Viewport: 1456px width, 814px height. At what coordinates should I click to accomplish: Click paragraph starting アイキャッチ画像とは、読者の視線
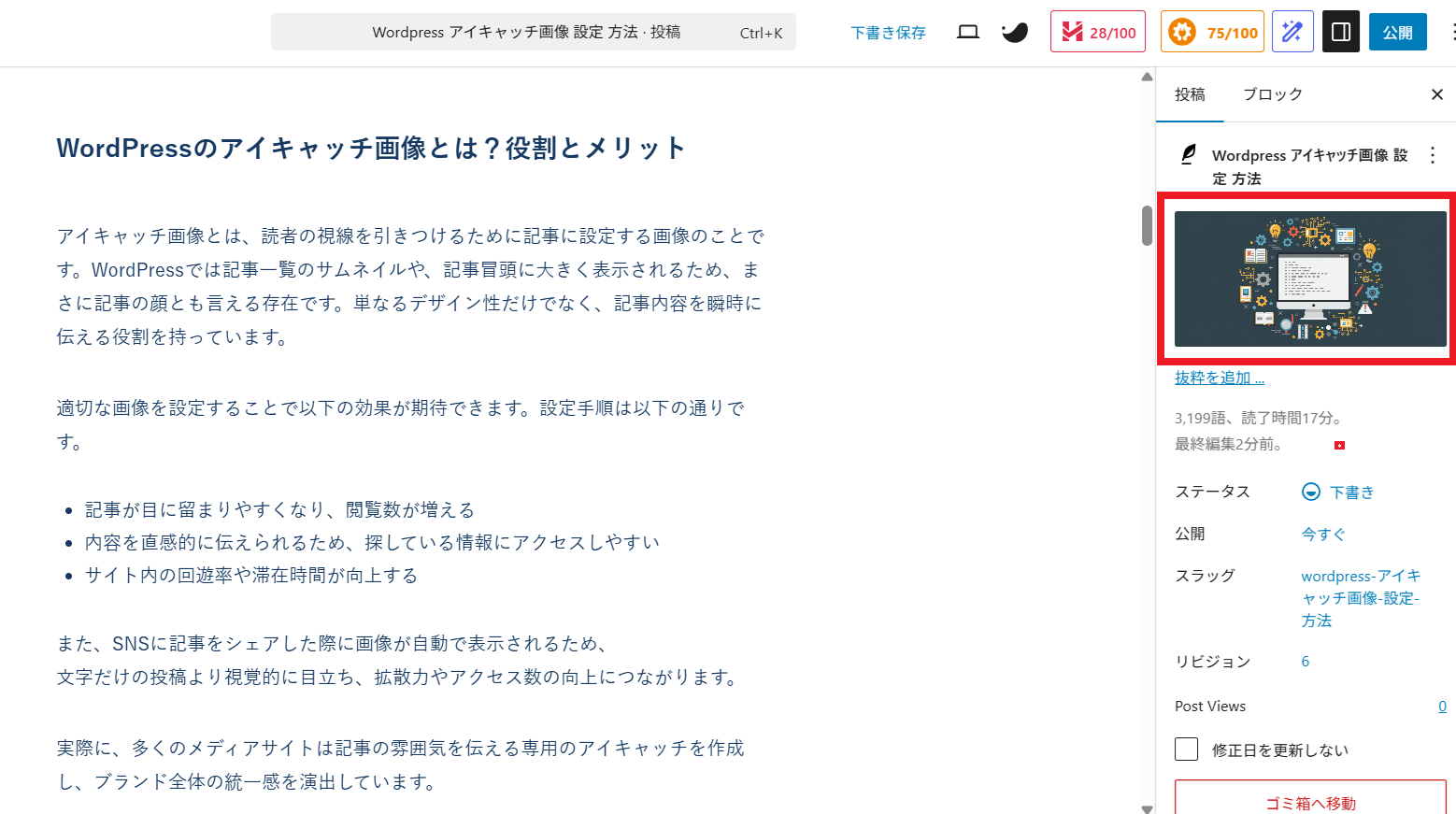(410, 286)
